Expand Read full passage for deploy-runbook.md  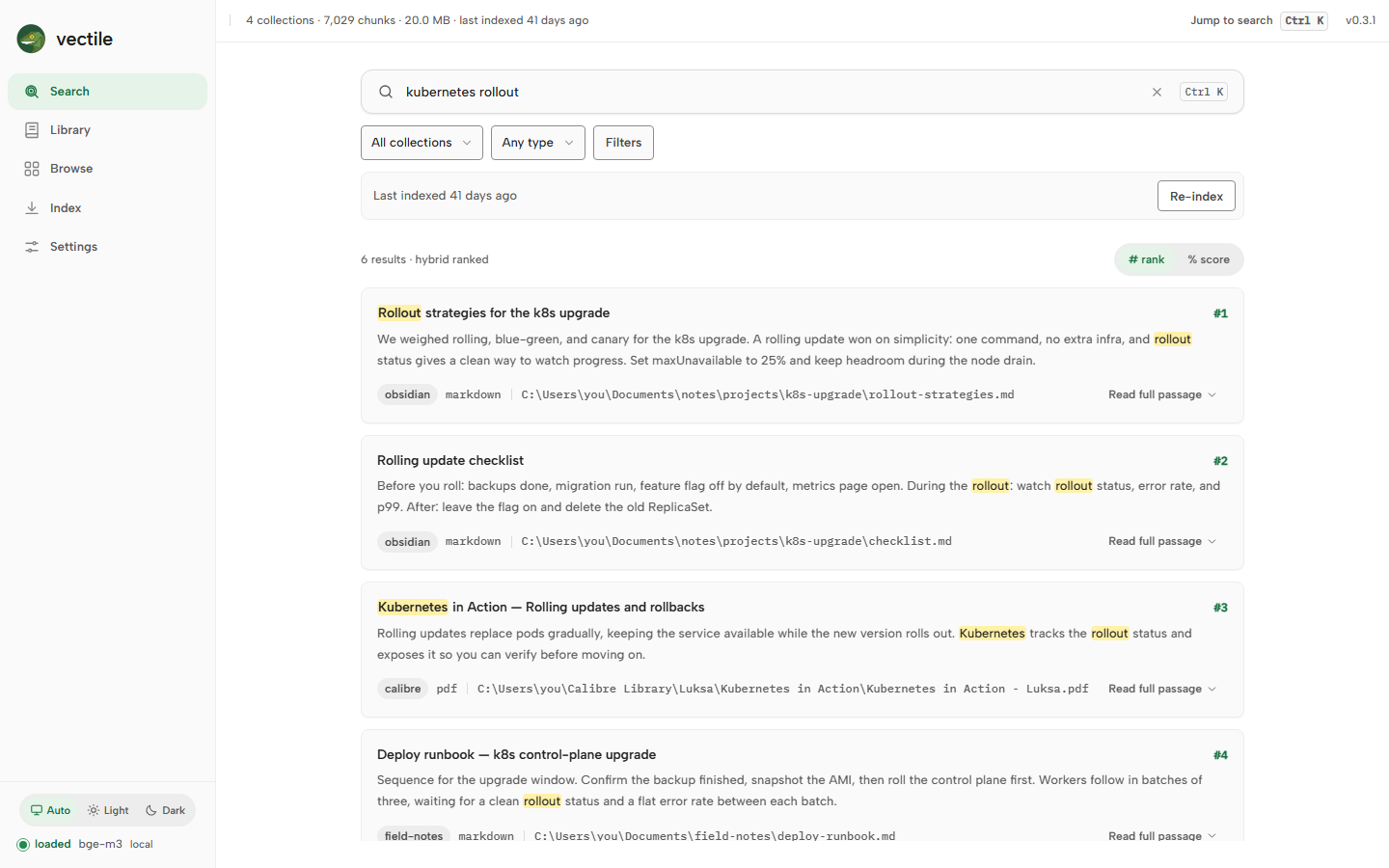pyautogui.click(x=1162, y=835)
